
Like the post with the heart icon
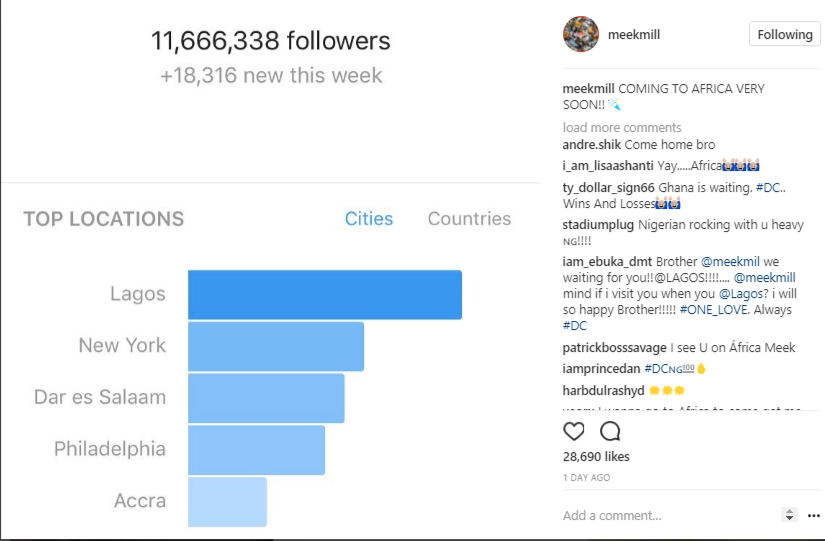(574, 431)
